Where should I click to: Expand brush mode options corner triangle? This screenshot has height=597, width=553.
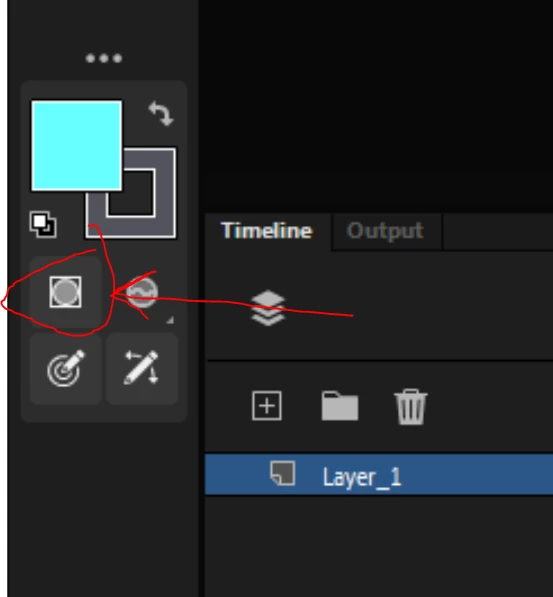[x=170, y=320]
